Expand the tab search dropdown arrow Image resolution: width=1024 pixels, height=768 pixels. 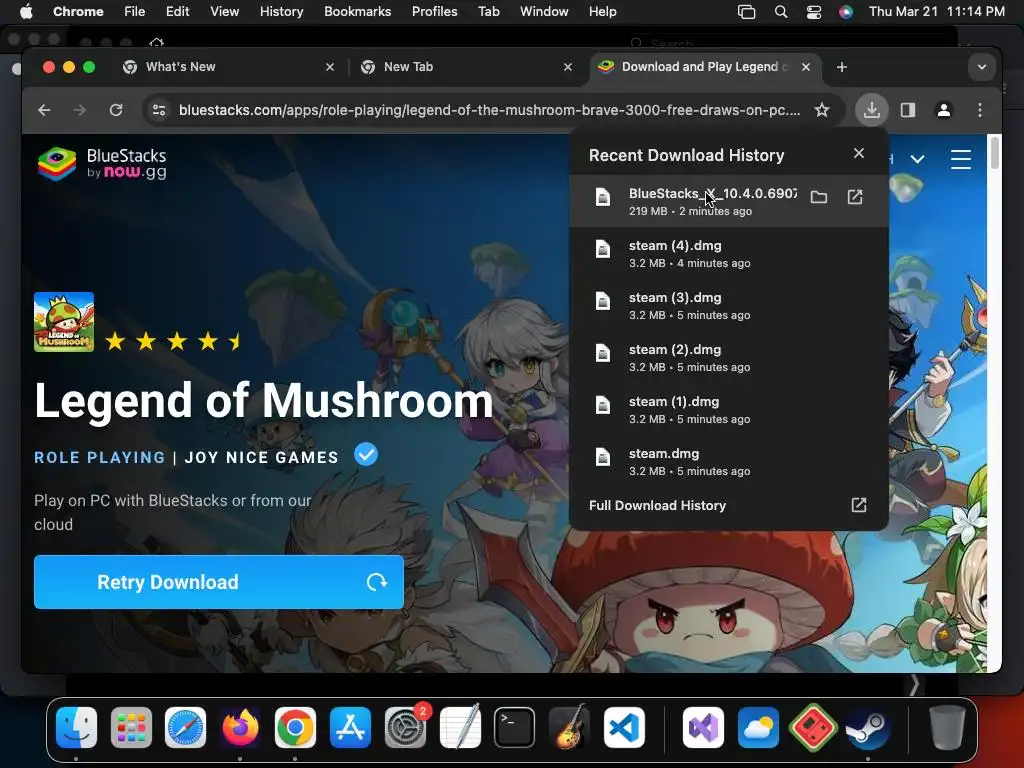click(982, 67)
